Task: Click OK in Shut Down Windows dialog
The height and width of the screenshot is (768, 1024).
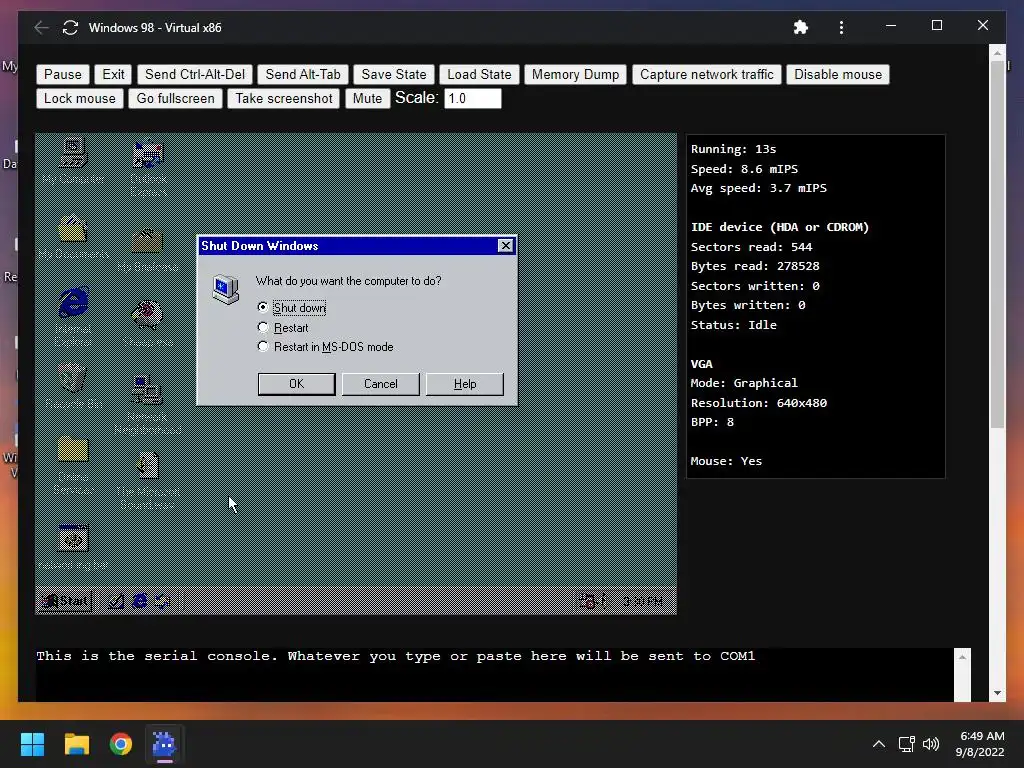Action: pos(296,384)
